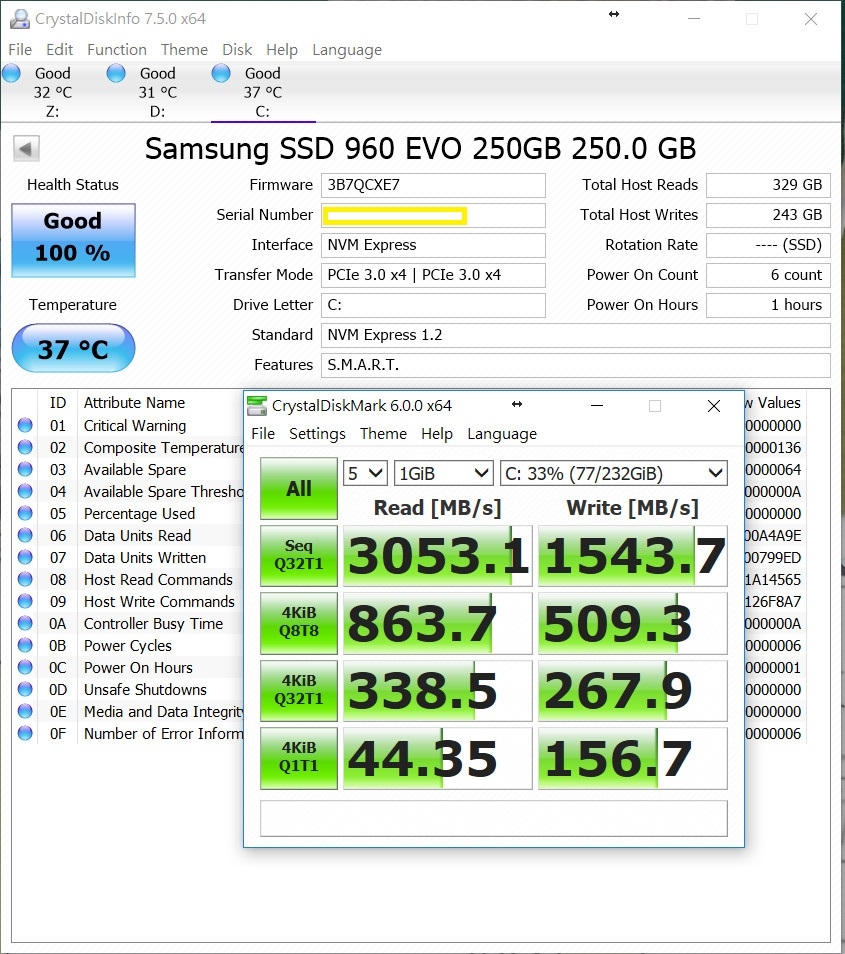Run all benchmarks with the All button
The image size is (845, 954).
pyautogui.click(x=299, y=488)
